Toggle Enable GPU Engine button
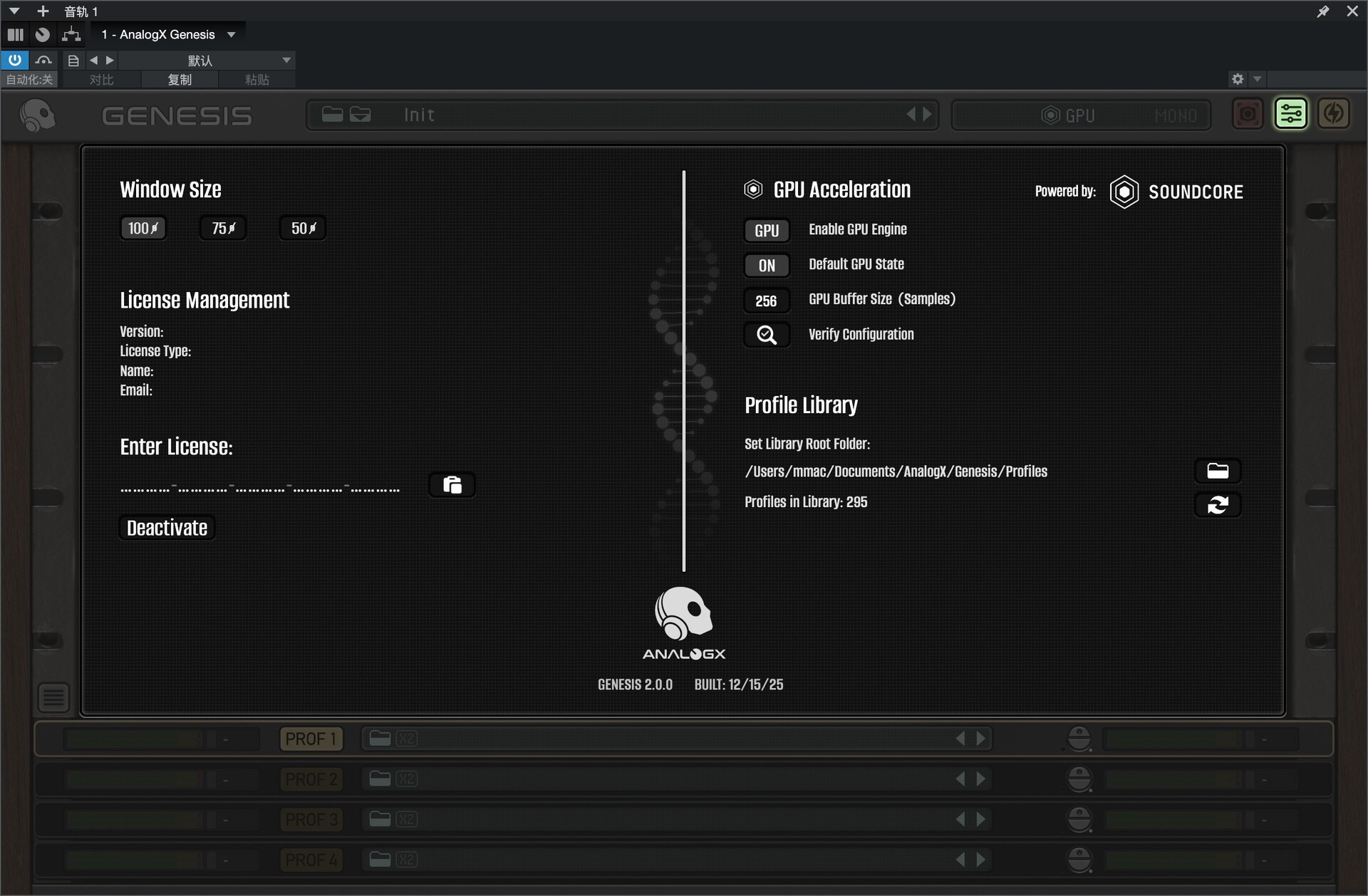Screen dimensions: 1368x896 click(x=767, y=230)
